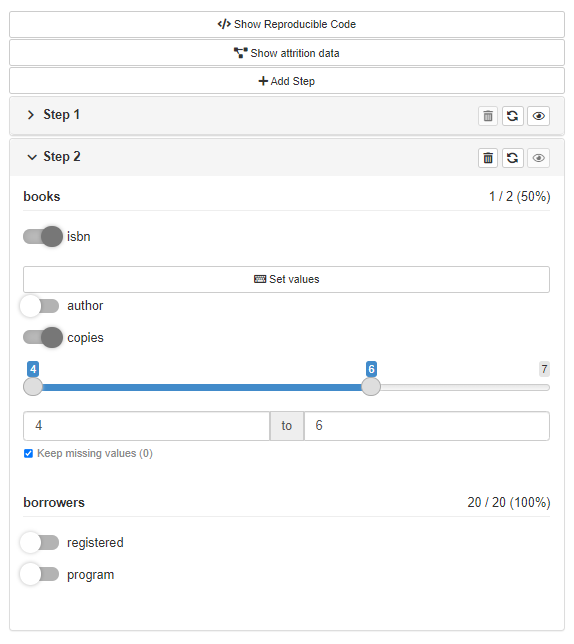Turn on the registered filter switch
Image resolution: width=574 pixels, height=644 pixels.
pyautogui.click(x=40, y=543)
